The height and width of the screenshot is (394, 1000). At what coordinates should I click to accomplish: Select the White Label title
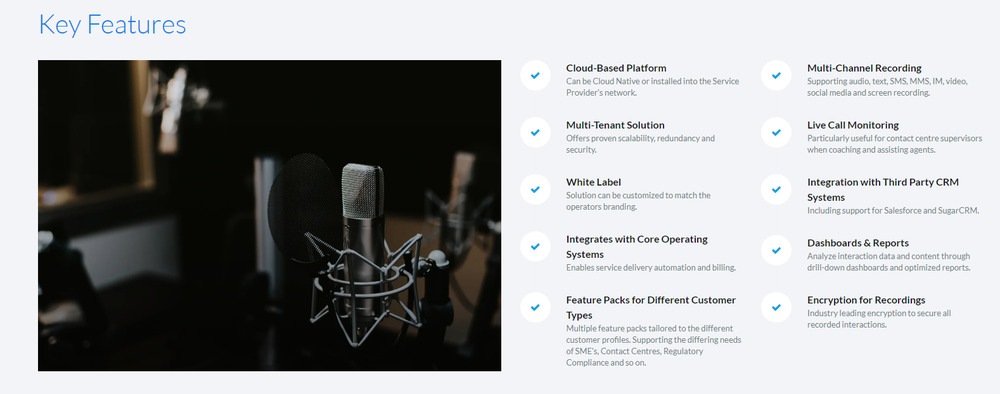coord(594,182)
